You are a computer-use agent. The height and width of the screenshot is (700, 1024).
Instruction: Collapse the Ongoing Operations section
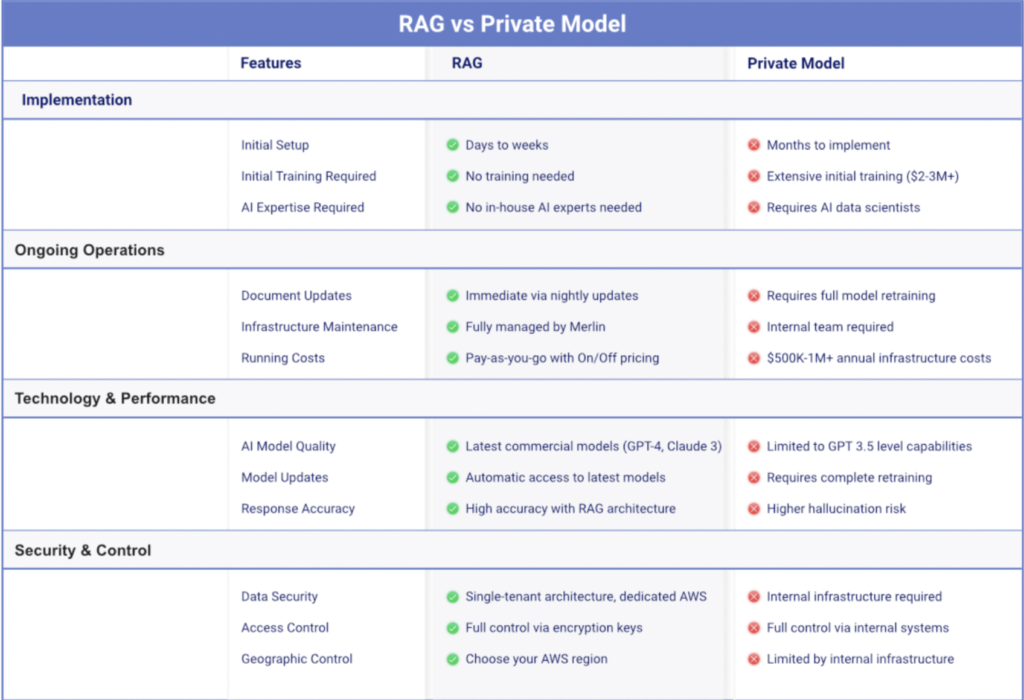[89, 250]
